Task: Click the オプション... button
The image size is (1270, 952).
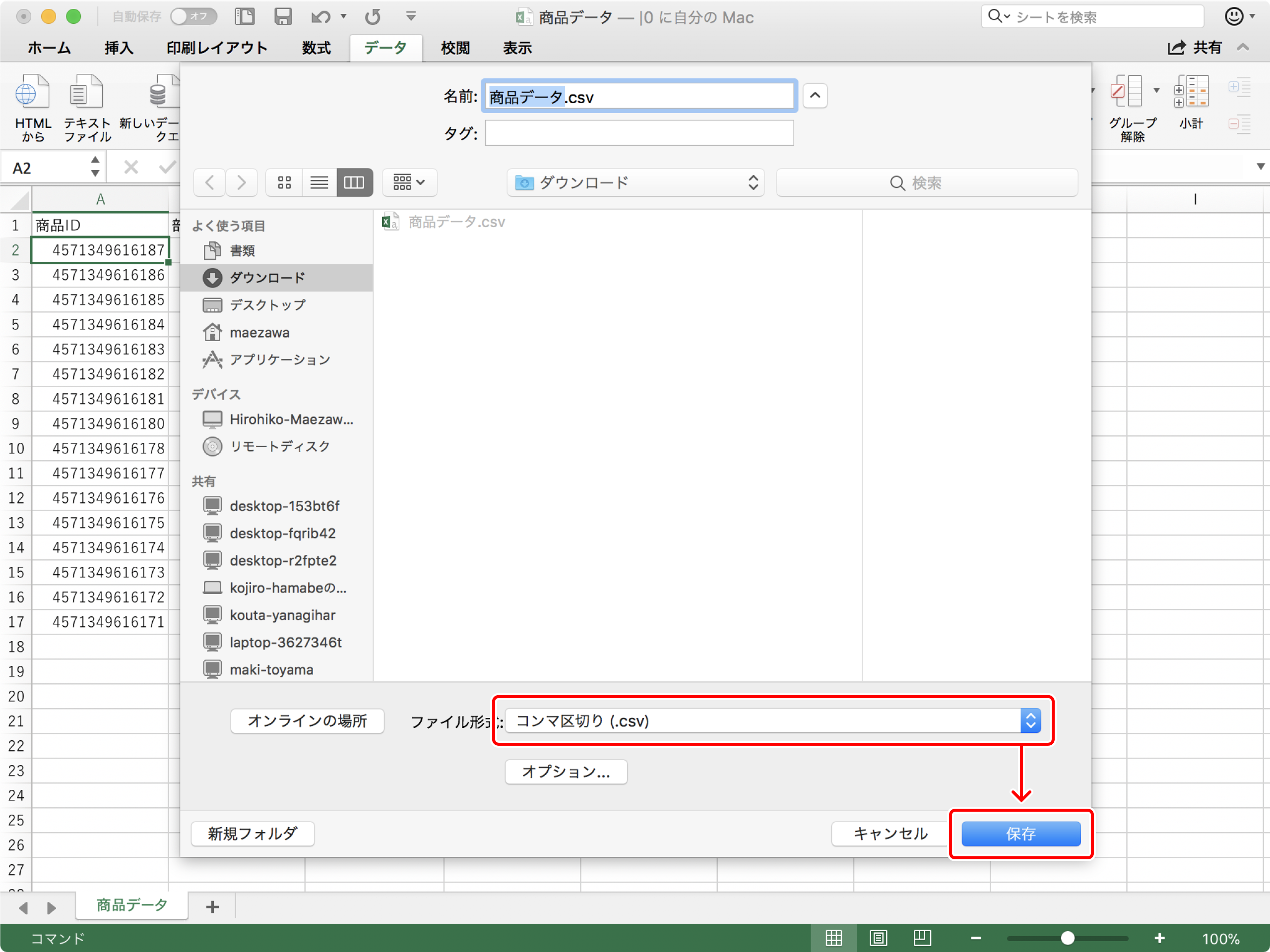Action: pyautogui.click(x=566, y=771)
